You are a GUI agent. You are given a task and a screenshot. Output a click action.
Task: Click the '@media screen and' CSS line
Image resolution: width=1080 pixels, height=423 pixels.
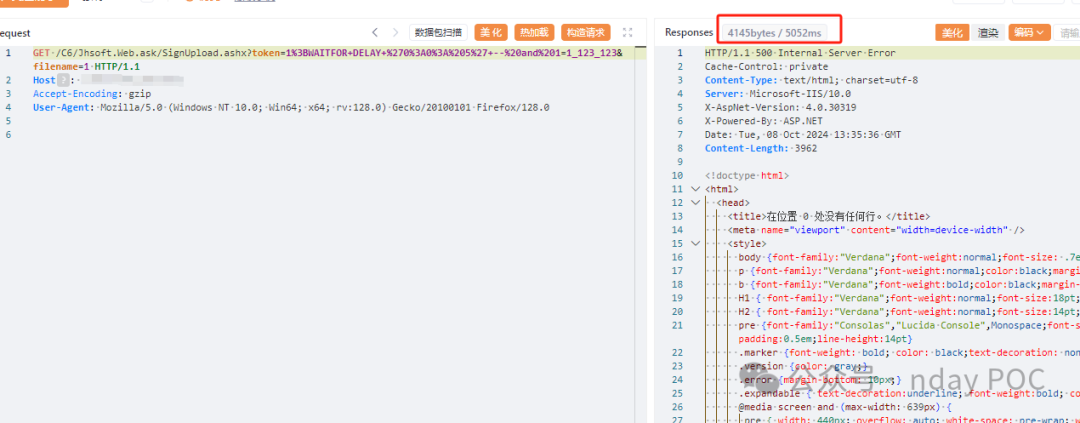tap(847, 406)
